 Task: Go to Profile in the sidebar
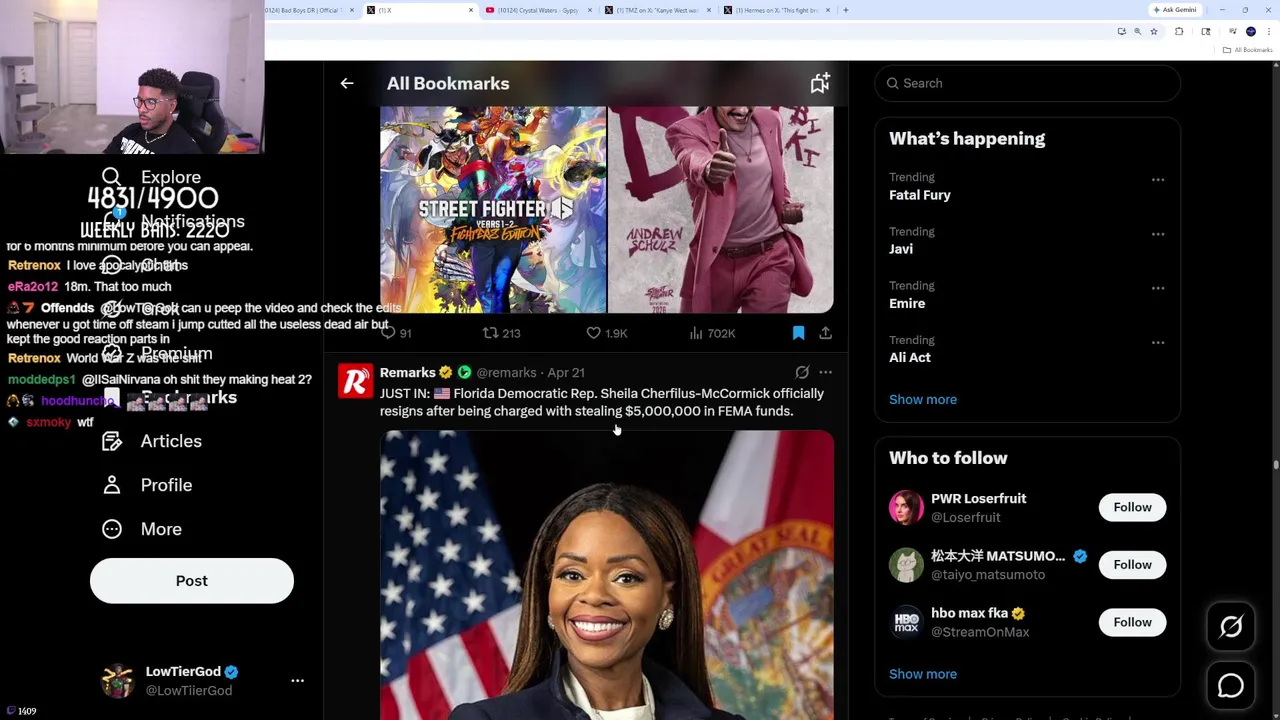point(146,485)
